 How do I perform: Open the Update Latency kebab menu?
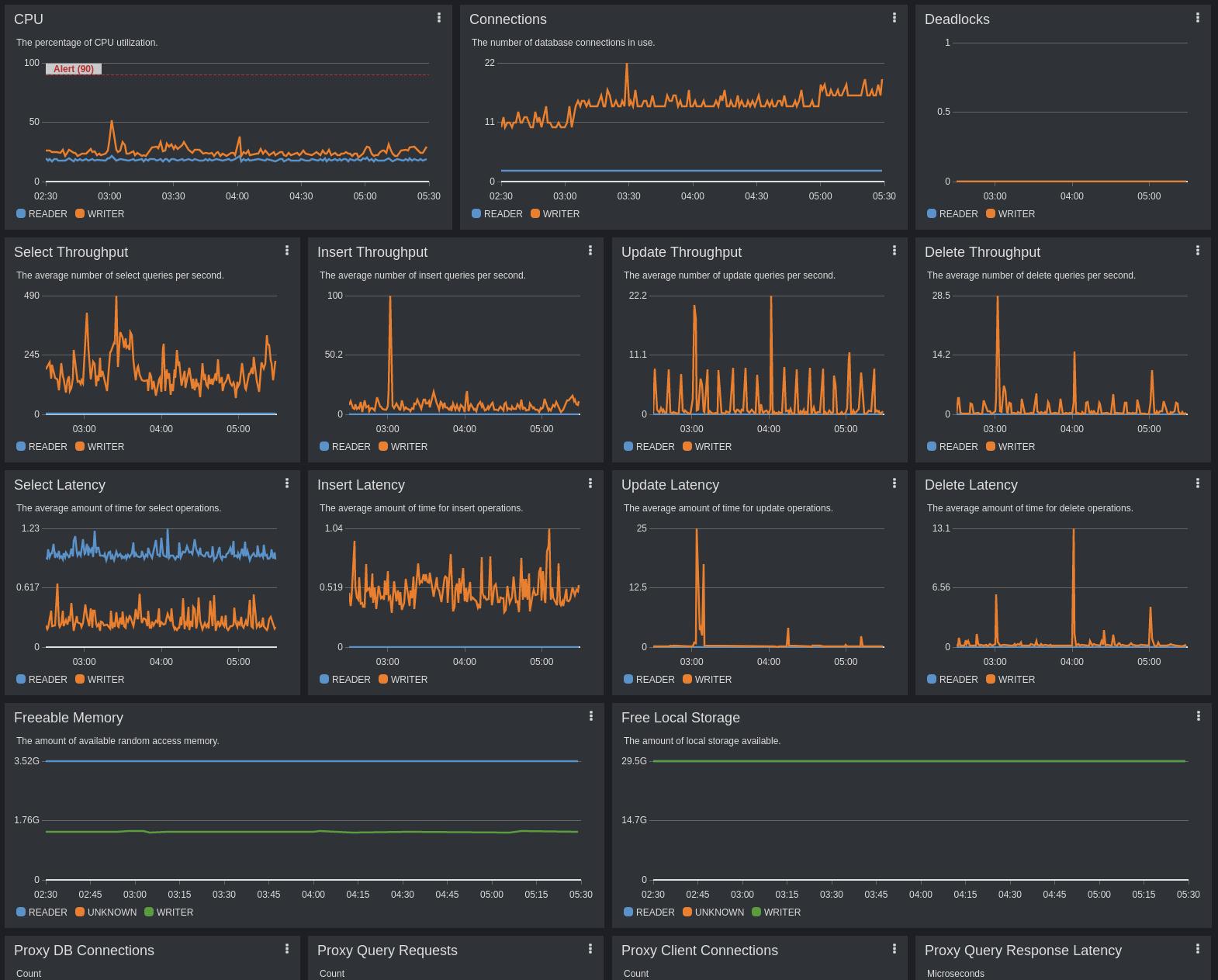tap(894, 483)
